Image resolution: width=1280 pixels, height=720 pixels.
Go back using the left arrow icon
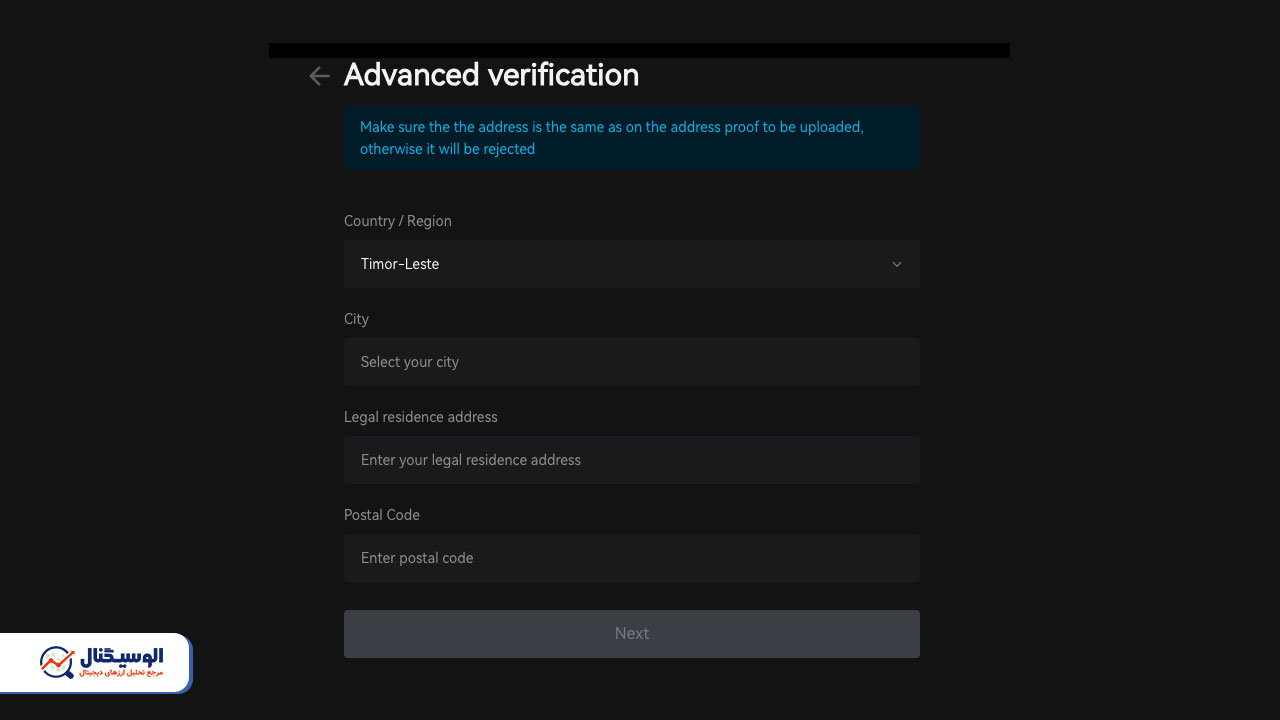(x=319, y=76)
